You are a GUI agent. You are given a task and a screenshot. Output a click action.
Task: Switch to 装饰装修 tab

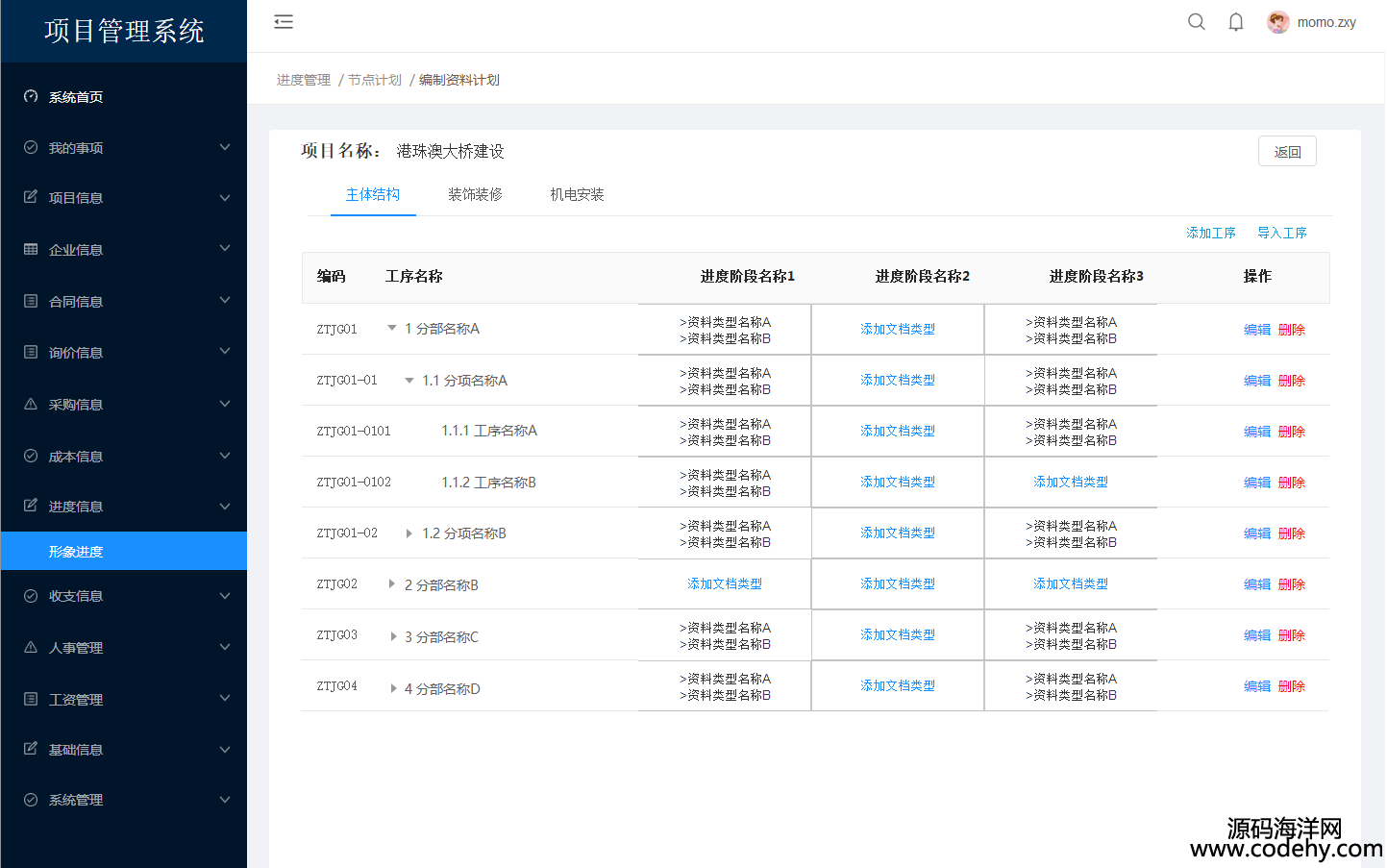(x=475, y=194)
